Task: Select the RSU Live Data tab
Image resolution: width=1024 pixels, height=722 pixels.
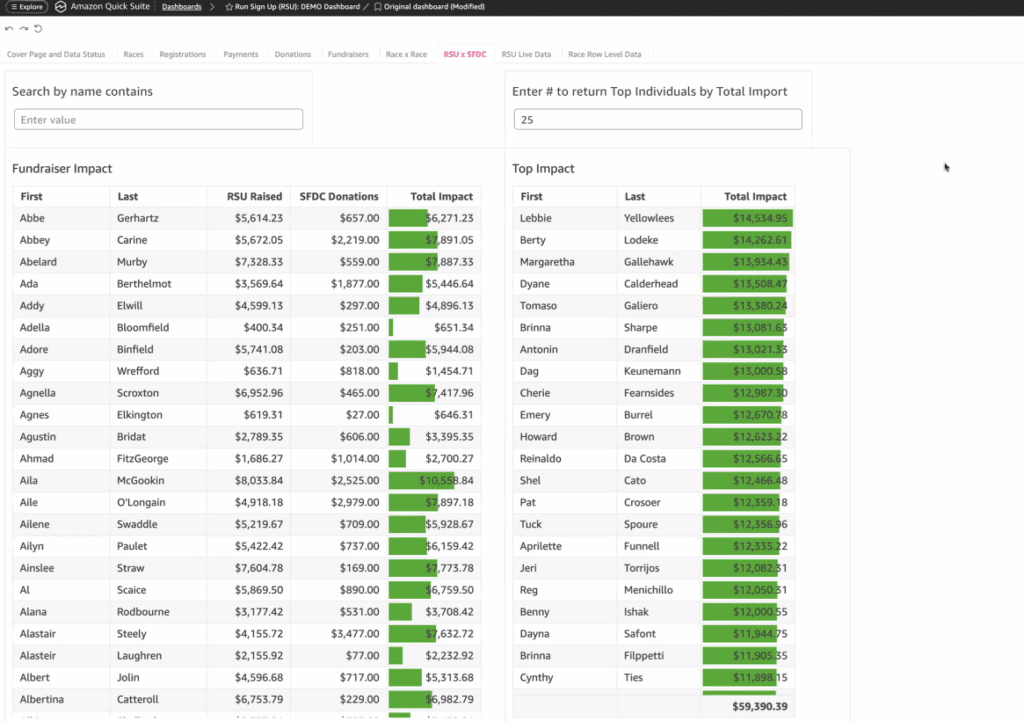Action: pyautogui.click(x=526, y=54)
